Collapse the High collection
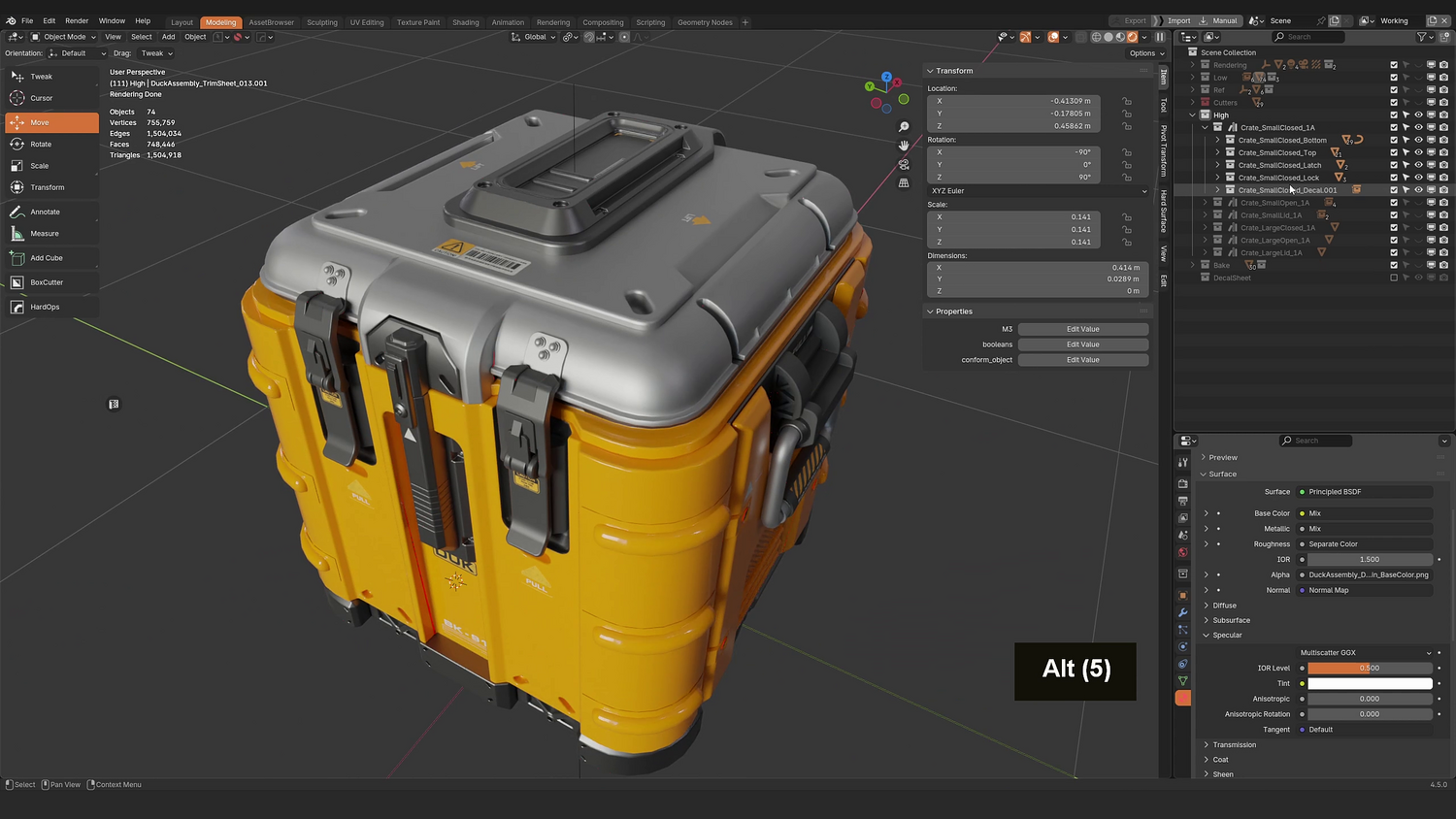 tap(1193, 115)
